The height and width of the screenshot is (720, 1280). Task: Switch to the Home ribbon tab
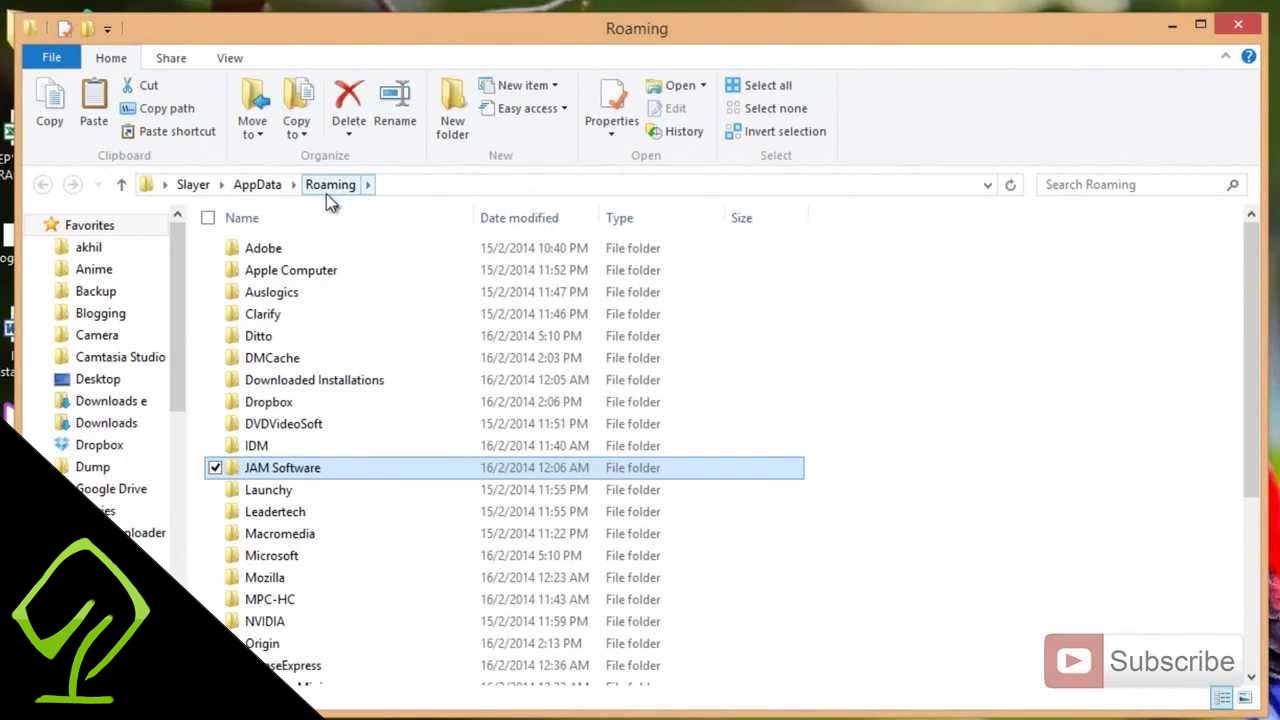point(111,58)
